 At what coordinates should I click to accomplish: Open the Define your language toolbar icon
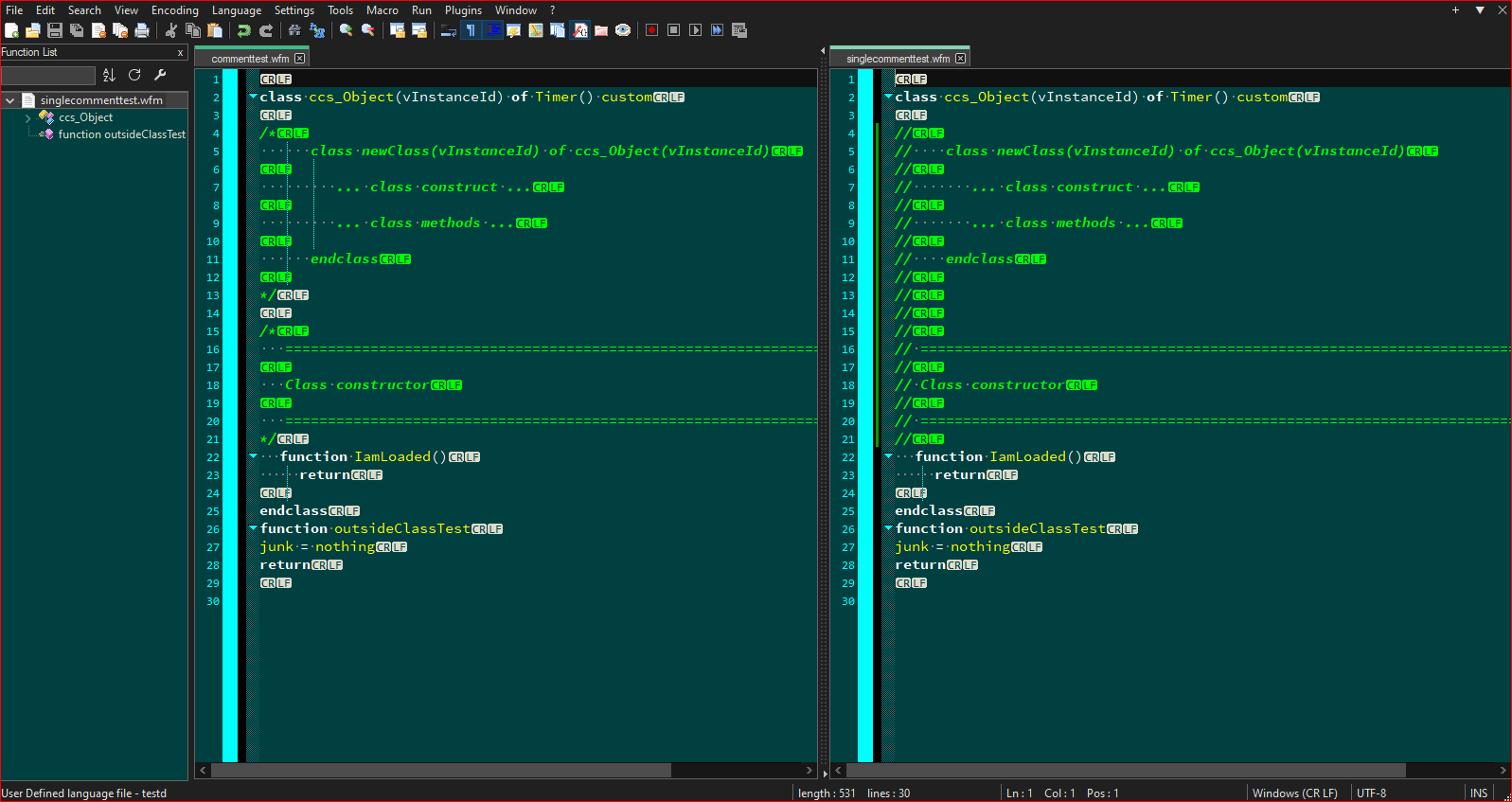pyautogui.click(x=514, y=30)
